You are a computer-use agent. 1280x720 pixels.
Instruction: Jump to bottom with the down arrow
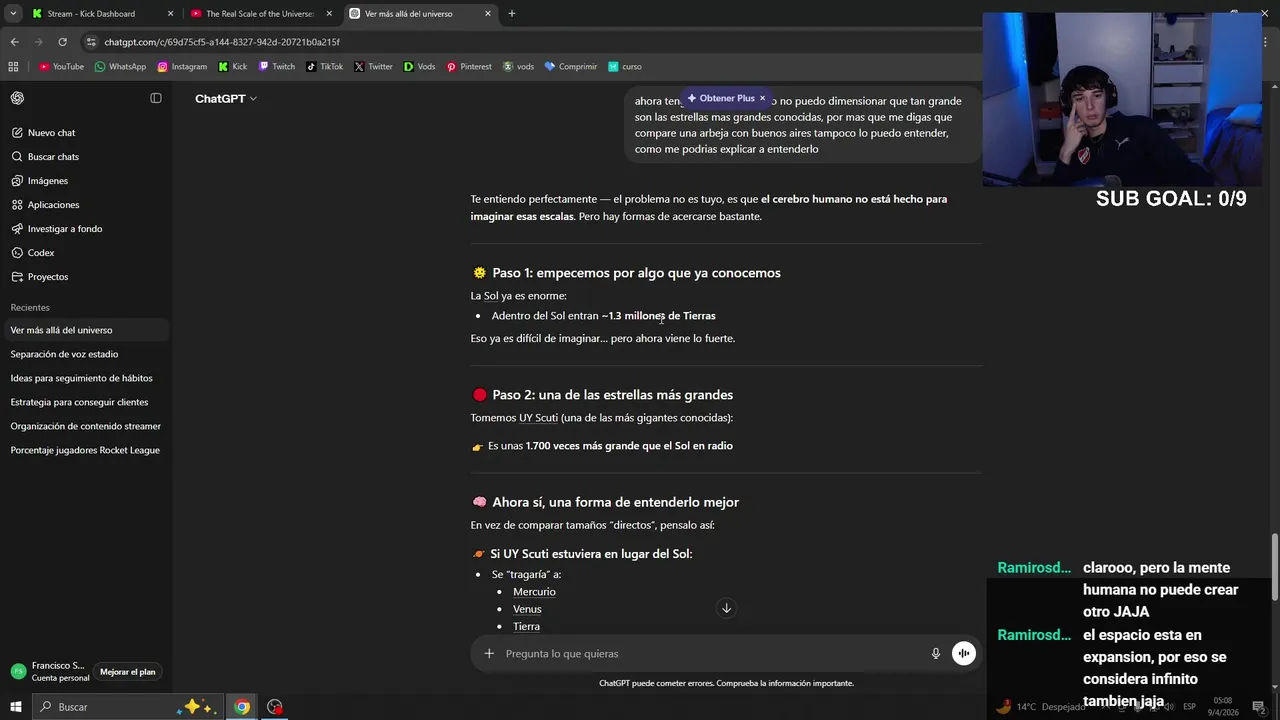click(727, 608)
